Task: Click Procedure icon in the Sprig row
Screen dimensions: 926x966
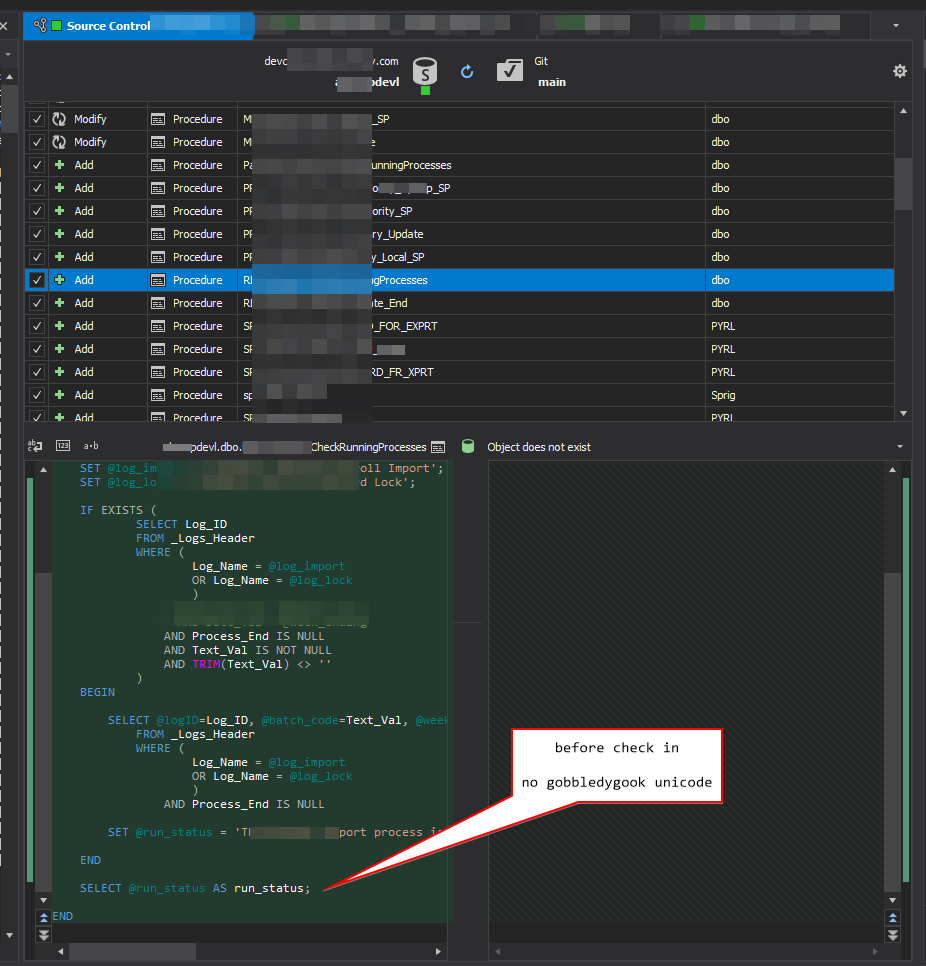Action: coord(158,395)
